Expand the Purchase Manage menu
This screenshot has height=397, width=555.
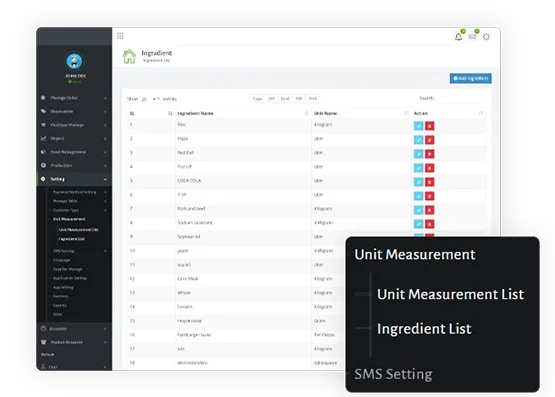click(74, 125)
